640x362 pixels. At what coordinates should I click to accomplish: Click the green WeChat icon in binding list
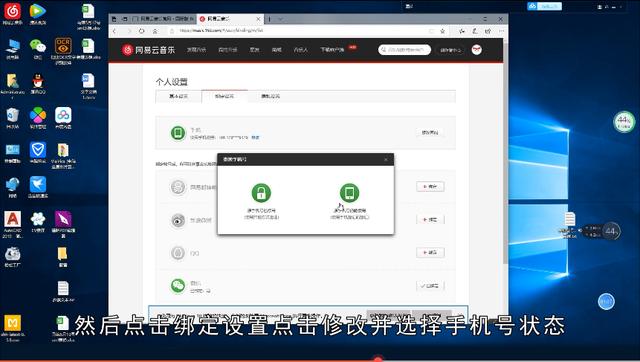[178, 285]
